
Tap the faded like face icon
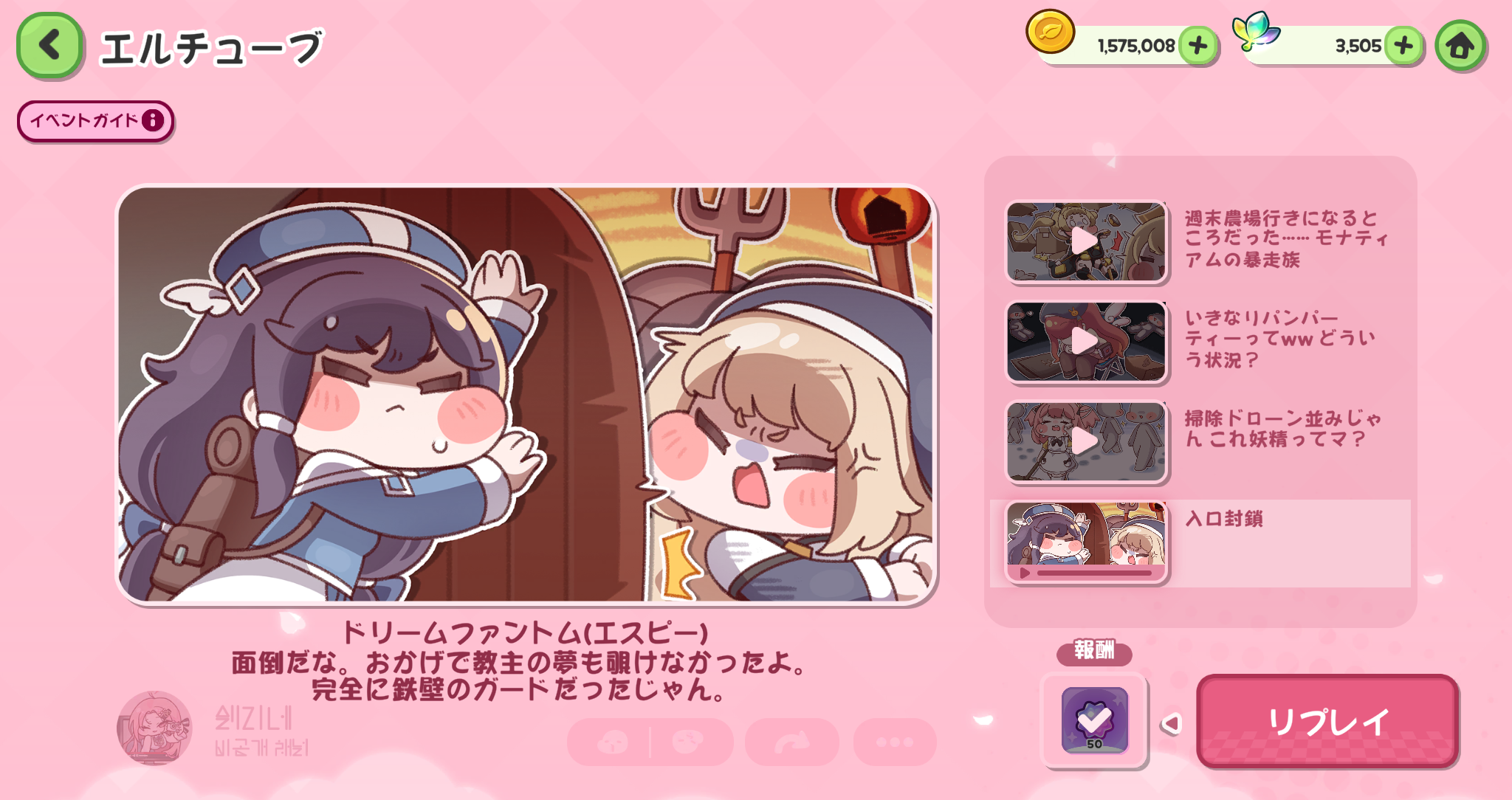[612, 742]
